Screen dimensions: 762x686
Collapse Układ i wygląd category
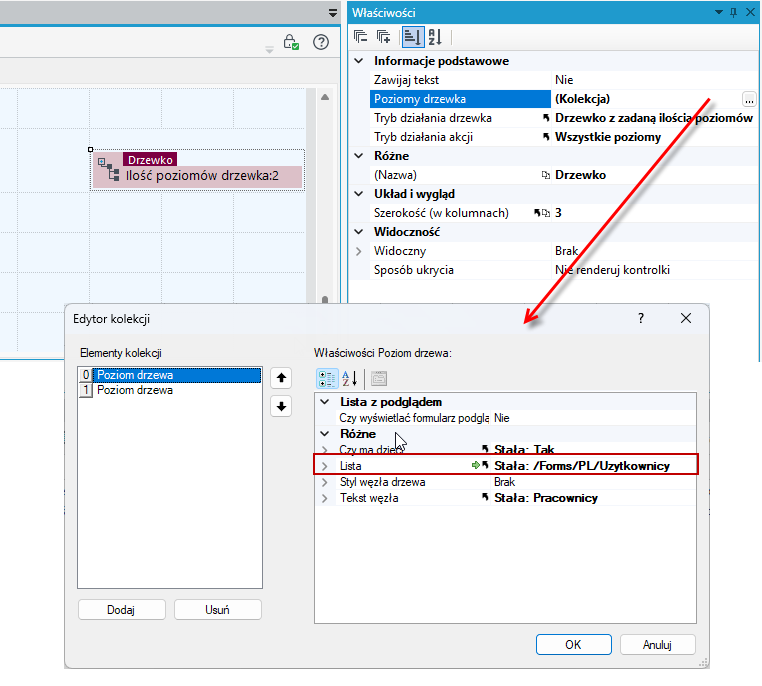pos(359,194)
